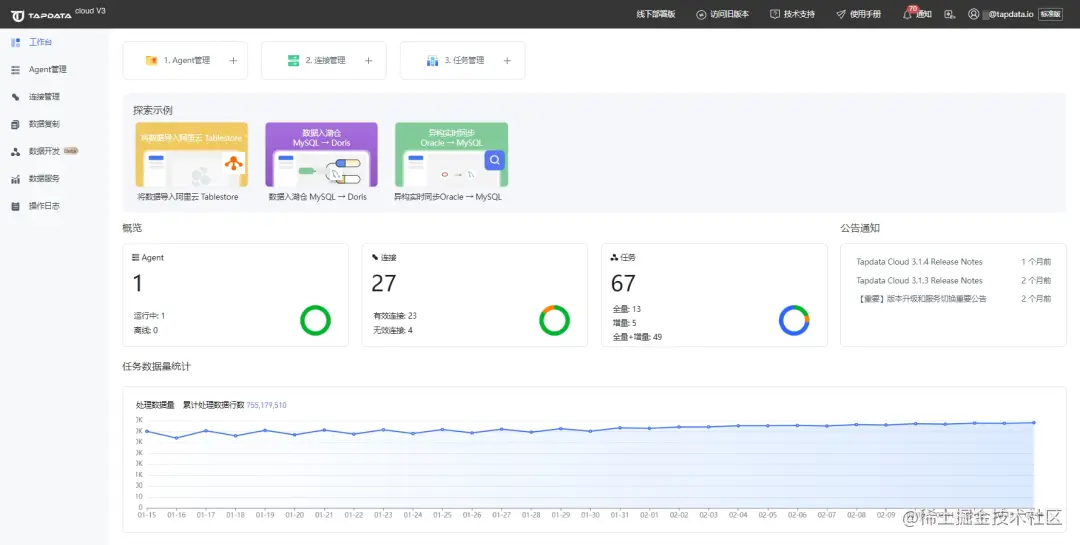This screenshot has height=545, width=1080.
Task: Click the 数据复制 sidebar icon
Action: [x=15, y=124]
